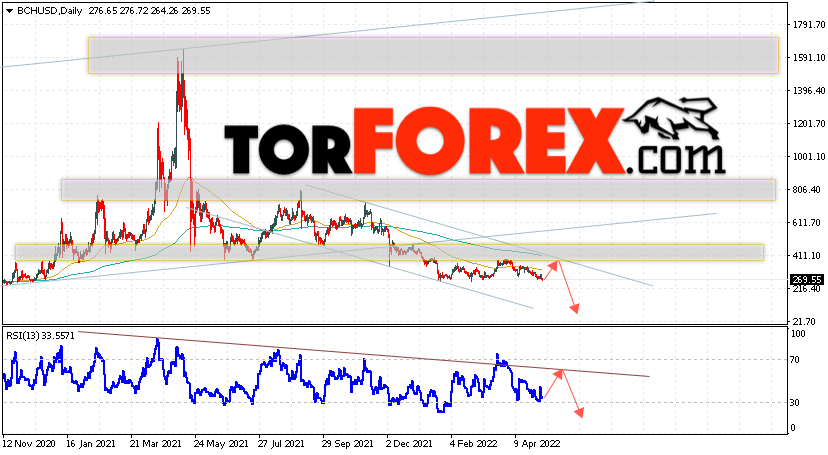
Task: Click the 1396.40 price axis label
Action: coord(808,91)
